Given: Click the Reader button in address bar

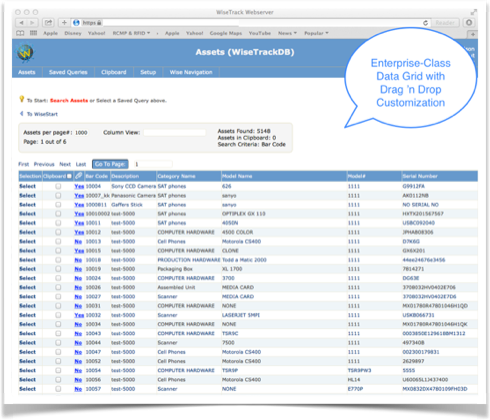Looking at the screenshot, I should (445, 23).
